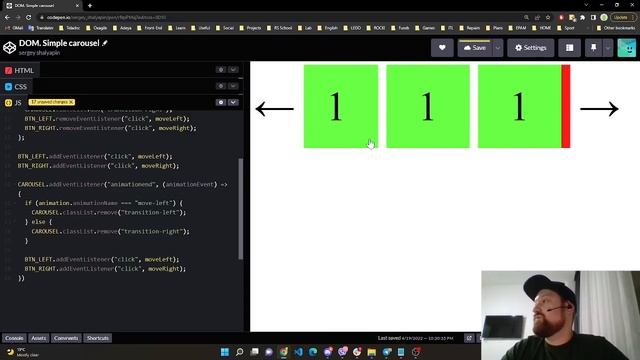Click the sergey shalyapin author link
The image size is (640, 360).
(39, 53)
